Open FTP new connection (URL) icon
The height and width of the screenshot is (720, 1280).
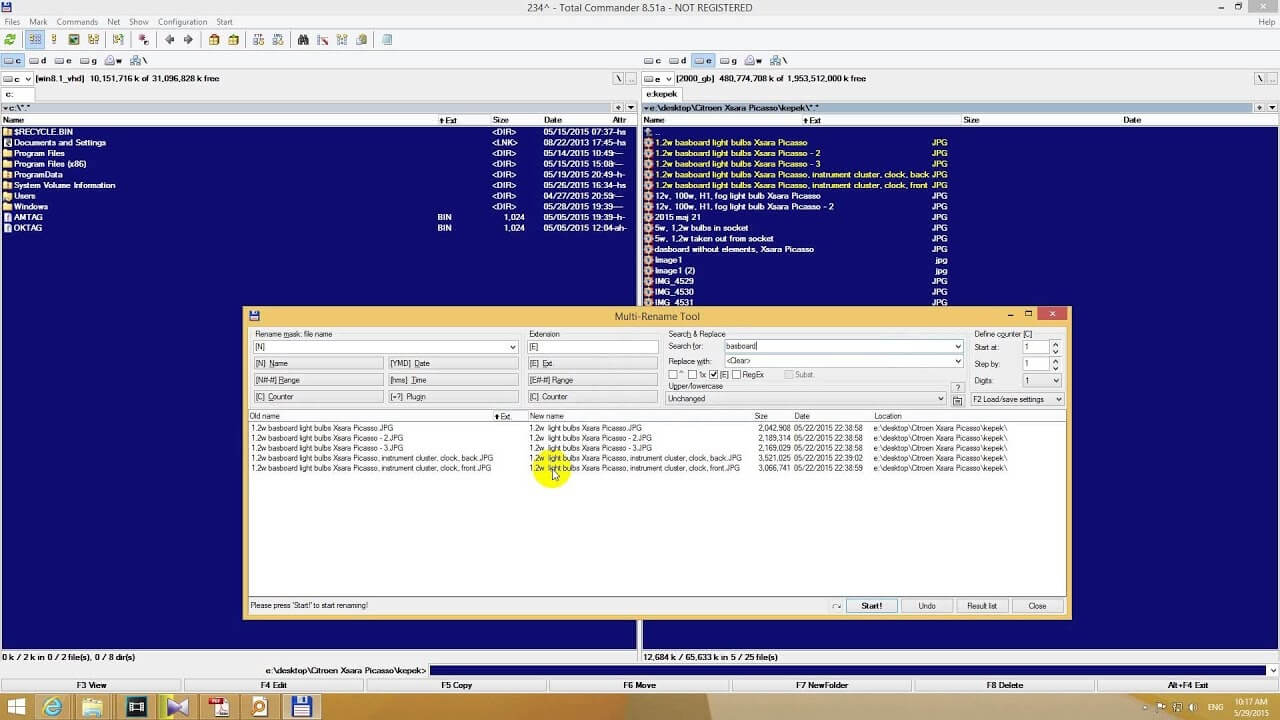pos(277,40)
